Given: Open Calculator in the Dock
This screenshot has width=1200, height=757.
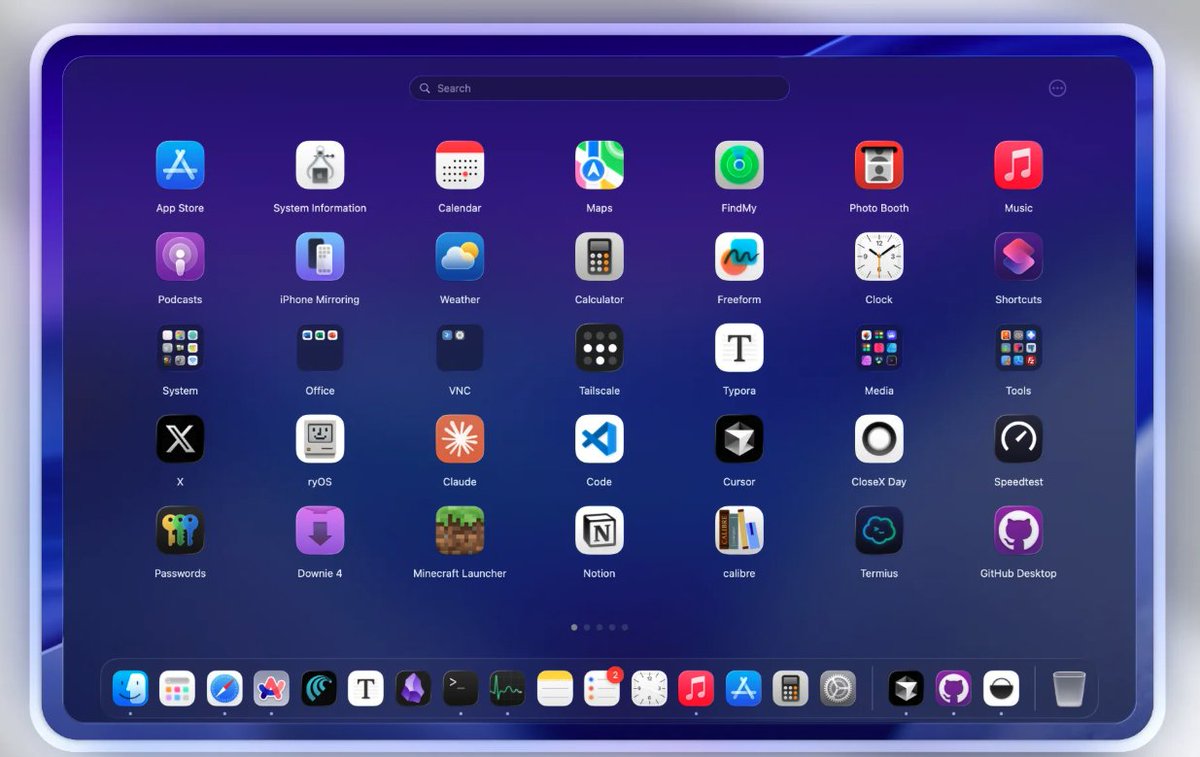Looking at the screenshot, I should (x=790, y=688).
